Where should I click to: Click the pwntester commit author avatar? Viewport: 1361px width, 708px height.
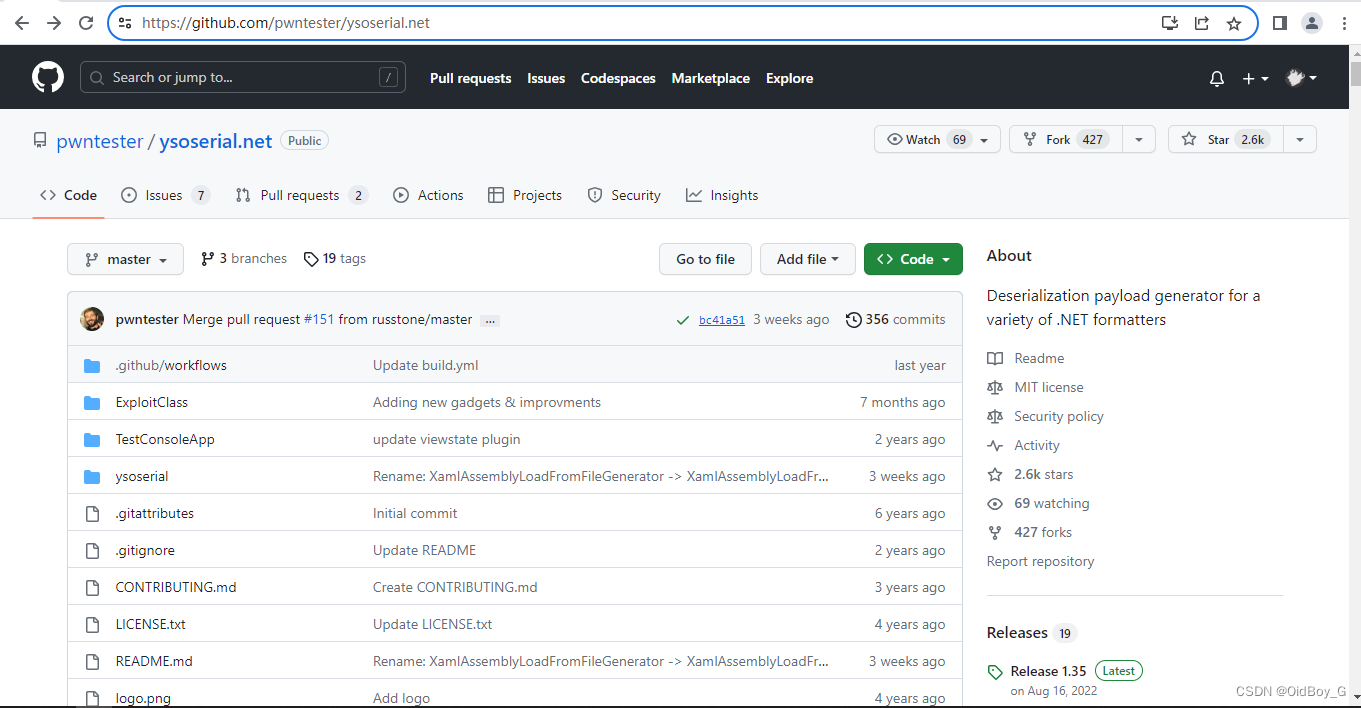[x=92, y=319]
